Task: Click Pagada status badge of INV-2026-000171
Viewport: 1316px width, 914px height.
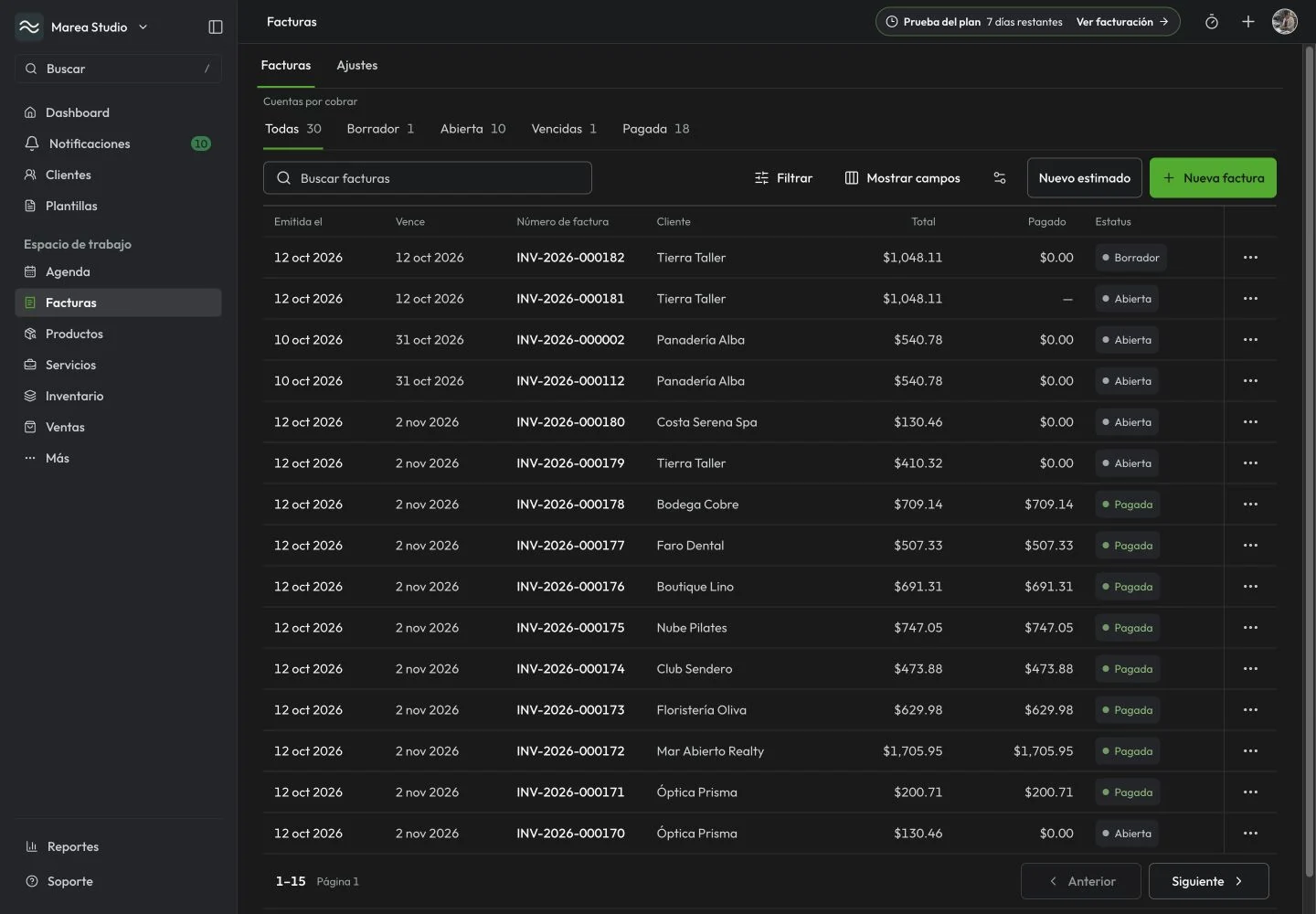Action: (1128, 792)
